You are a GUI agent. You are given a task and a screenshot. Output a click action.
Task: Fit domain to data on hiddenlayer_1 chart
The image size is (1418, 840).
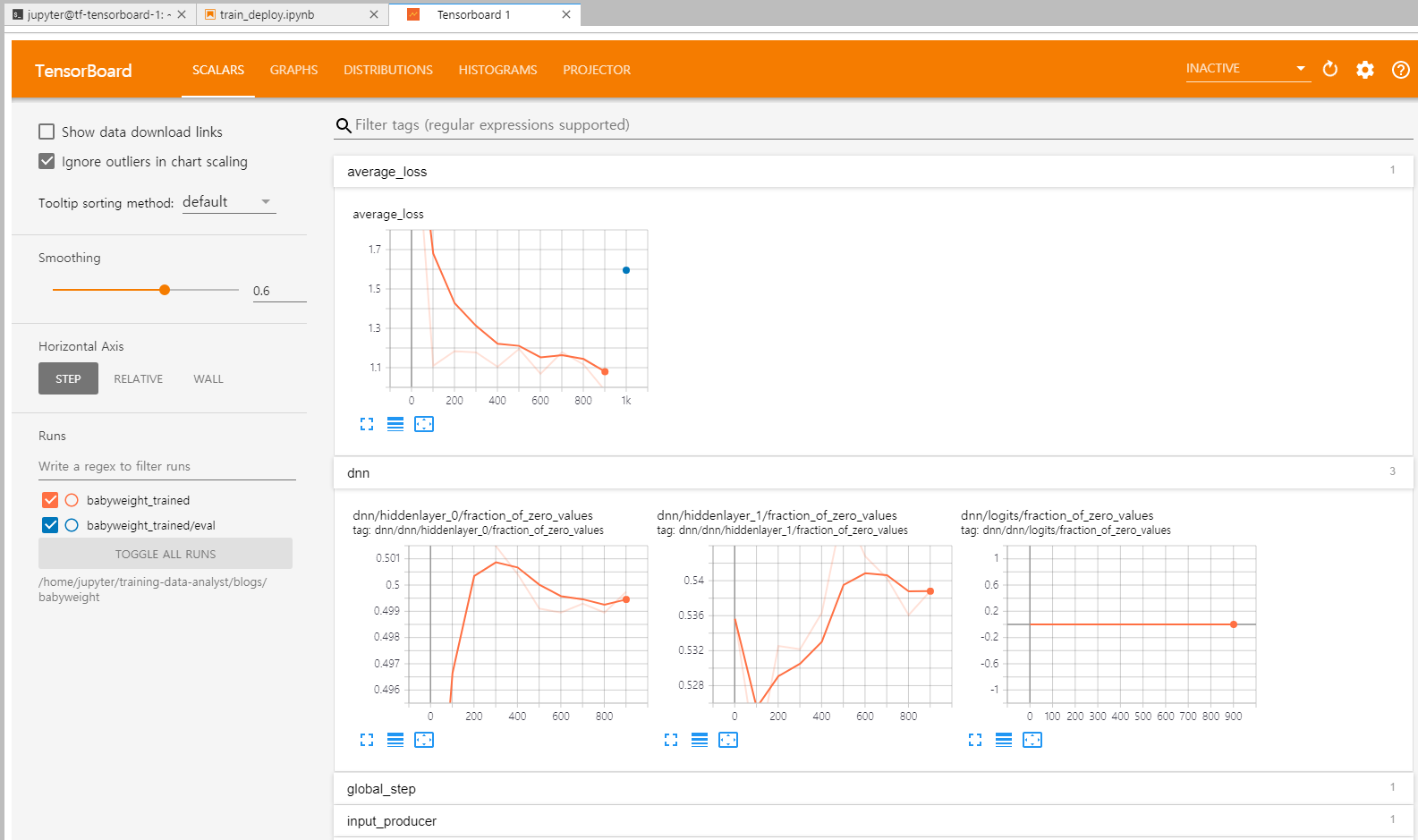pyautogui.click(x=728, y=740)
